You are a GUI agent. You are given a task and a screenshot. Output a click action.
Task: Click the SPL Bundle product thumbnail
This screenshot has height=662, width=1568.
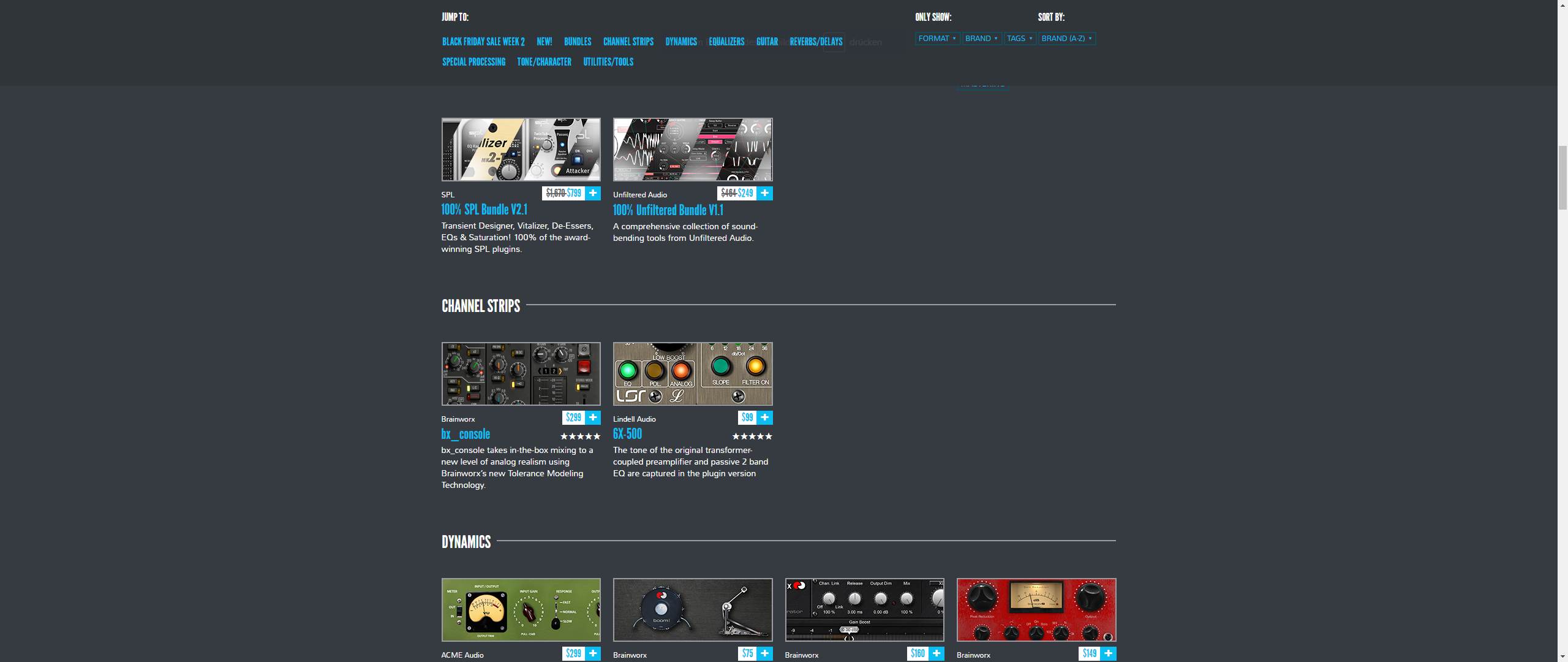tap(521, 150)
